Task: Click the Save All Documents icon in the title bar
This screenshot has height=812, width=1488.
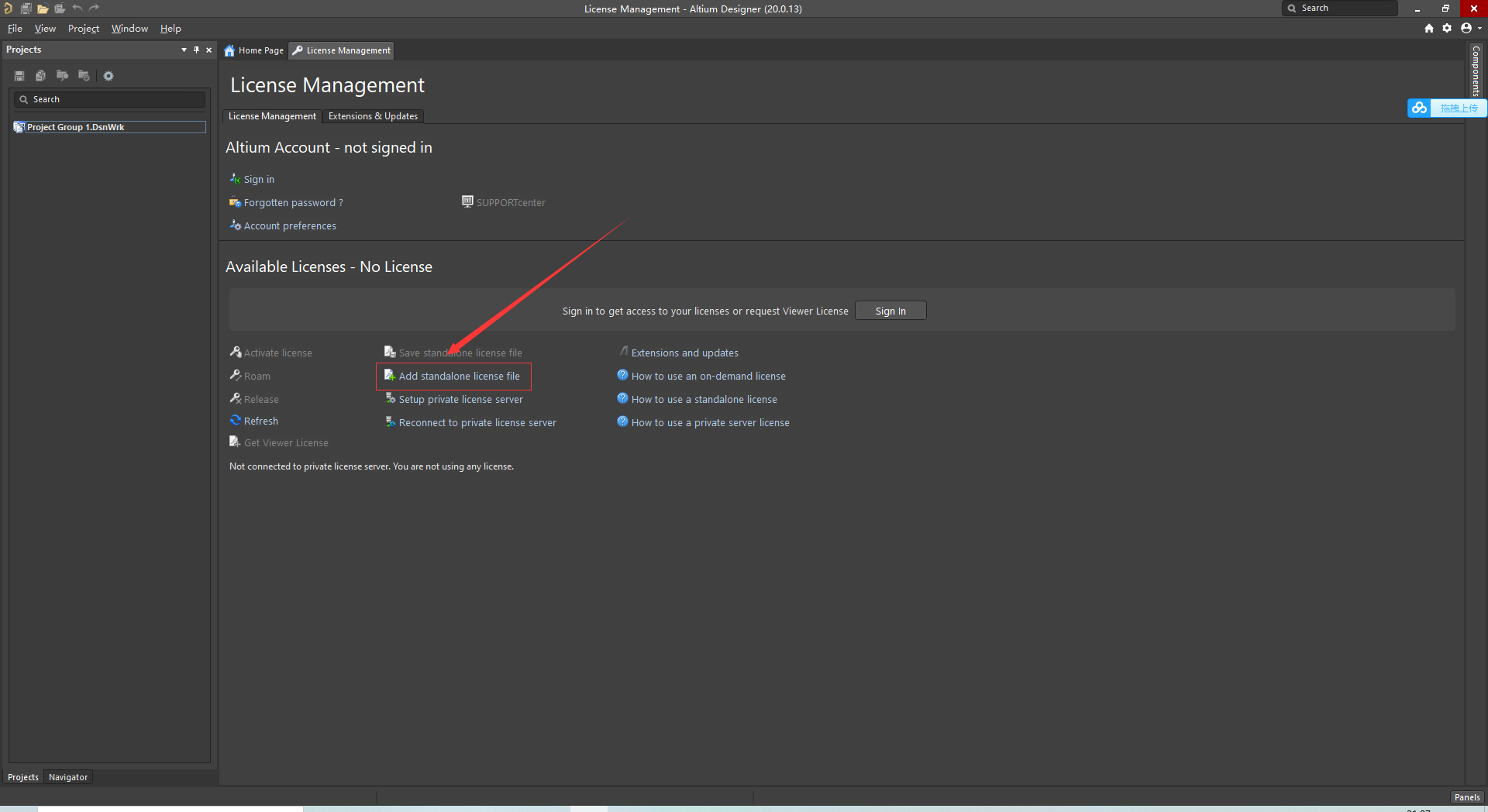Action: click(26, 9)
